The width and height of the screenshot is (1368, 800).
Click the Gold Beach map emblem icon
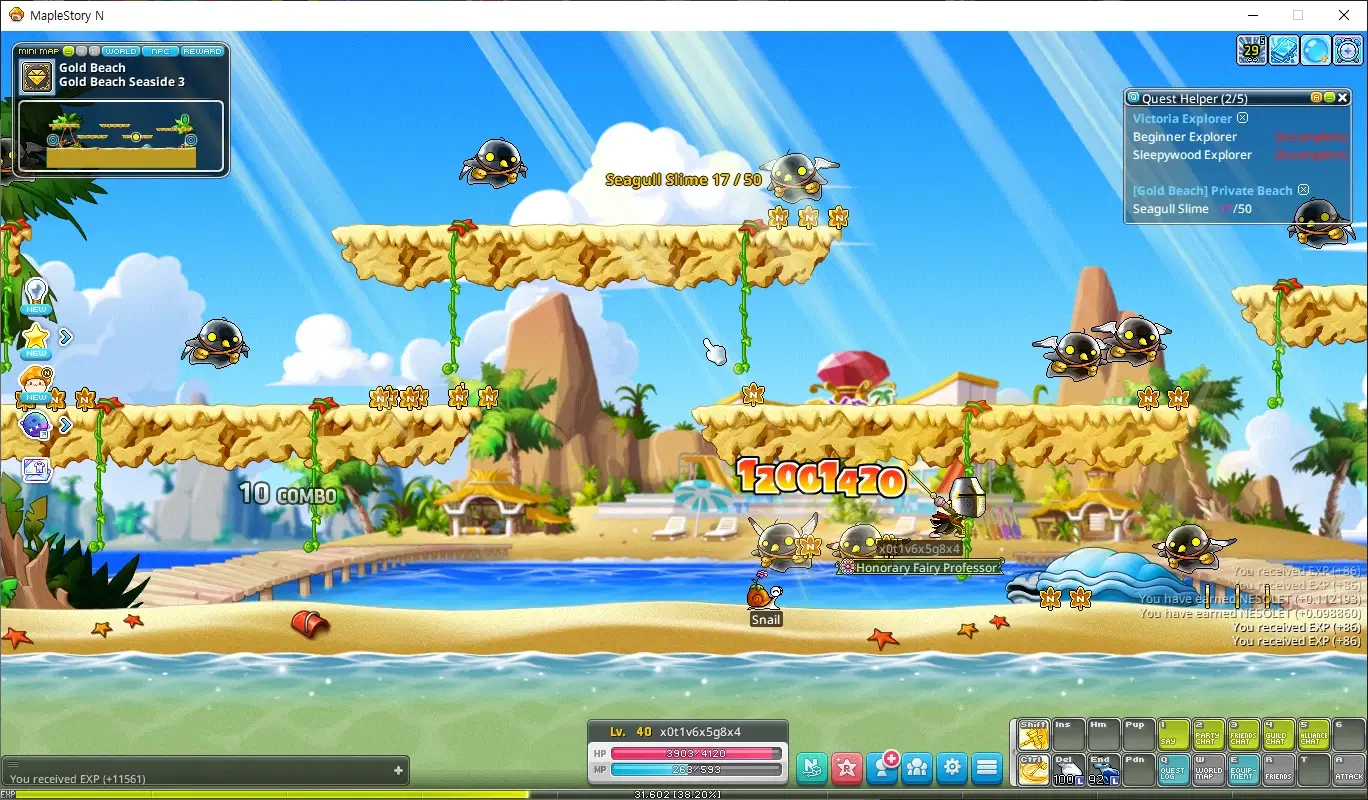[x=37, y=76]
